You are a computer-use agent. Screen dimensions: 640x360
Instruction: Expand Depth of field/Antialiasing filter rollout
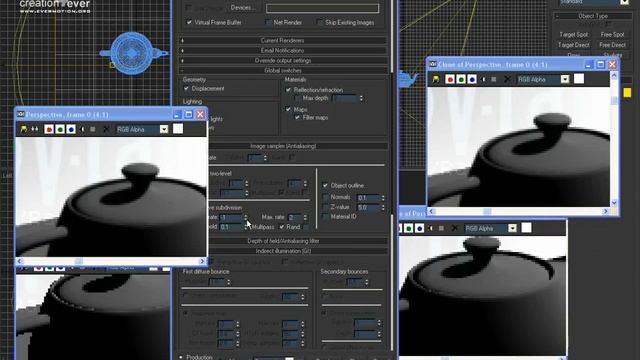[298, 241]
